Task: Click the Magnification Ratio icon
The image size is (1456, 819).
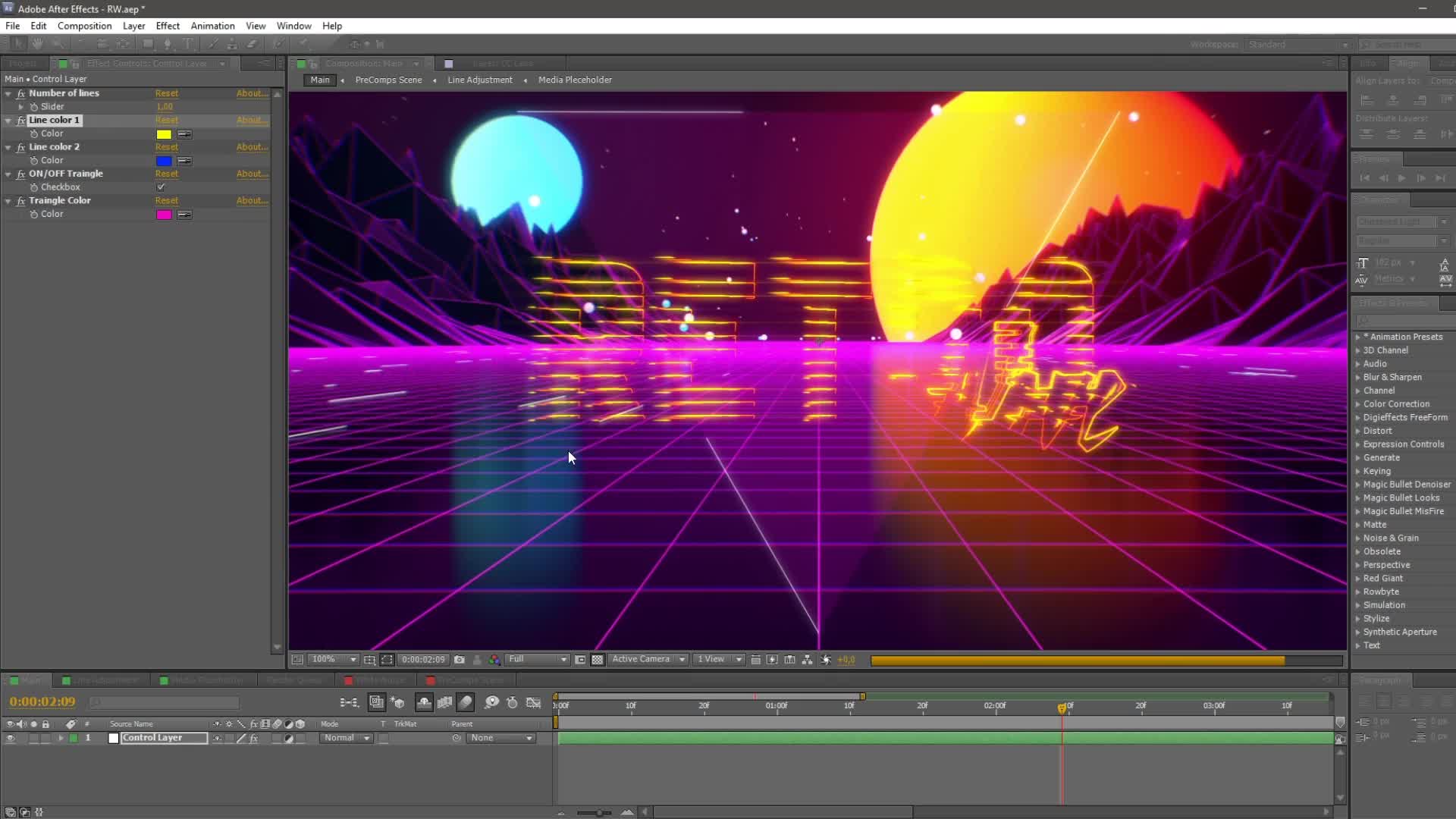Action: pyautogui.click(x=324, y=658)
